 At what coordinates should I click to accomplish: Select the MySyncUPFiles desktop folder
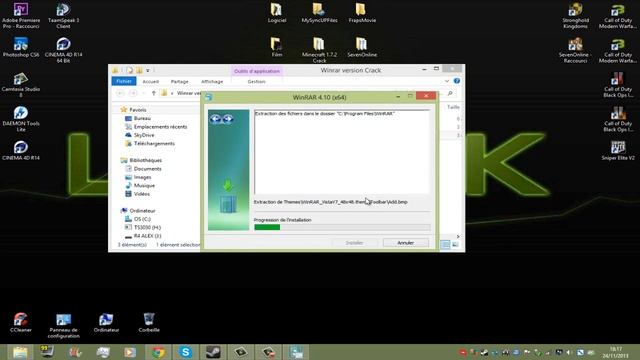tap(319, 12)
